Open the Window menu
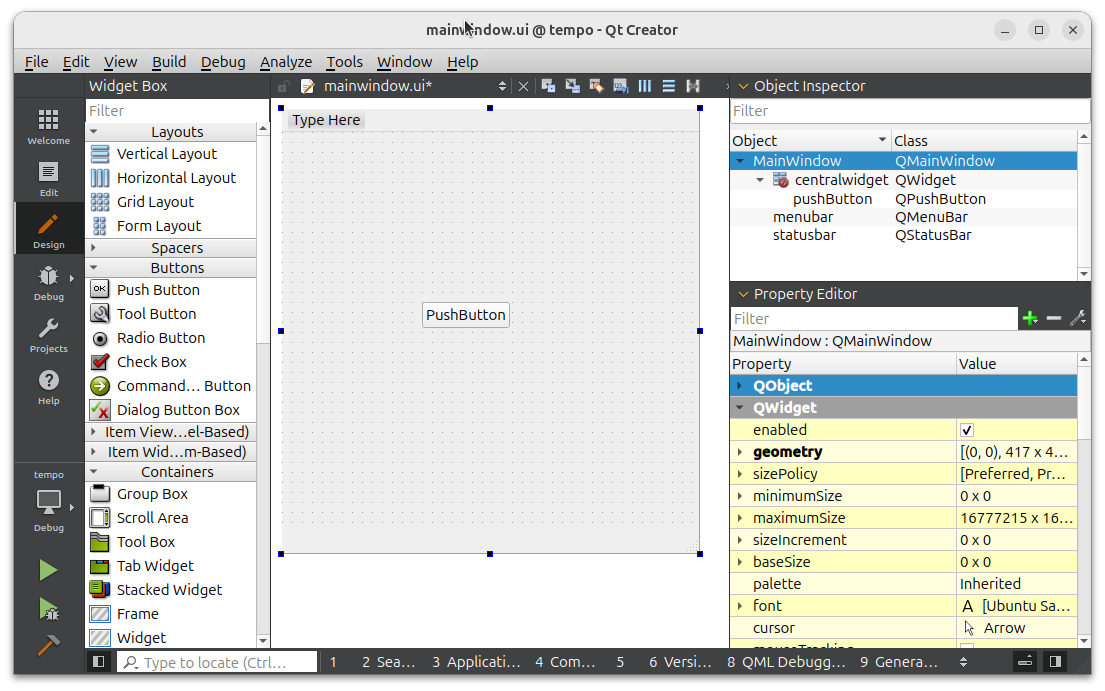Screen dimensions: 1105x691 coord(405,62)
